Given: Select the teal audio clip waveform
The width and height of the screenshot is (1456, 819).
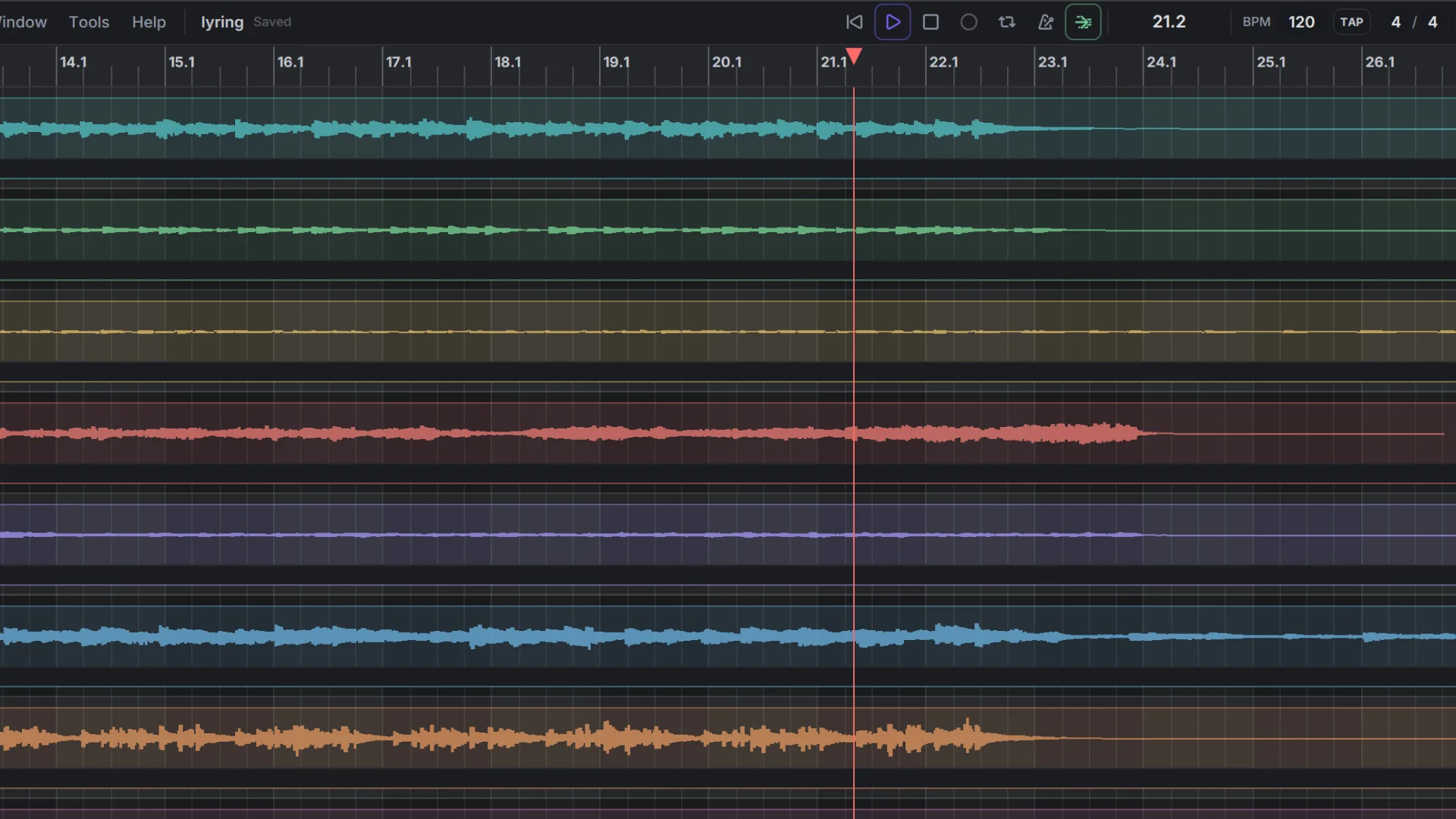Looking at the screenshot, I should point(728,128).
